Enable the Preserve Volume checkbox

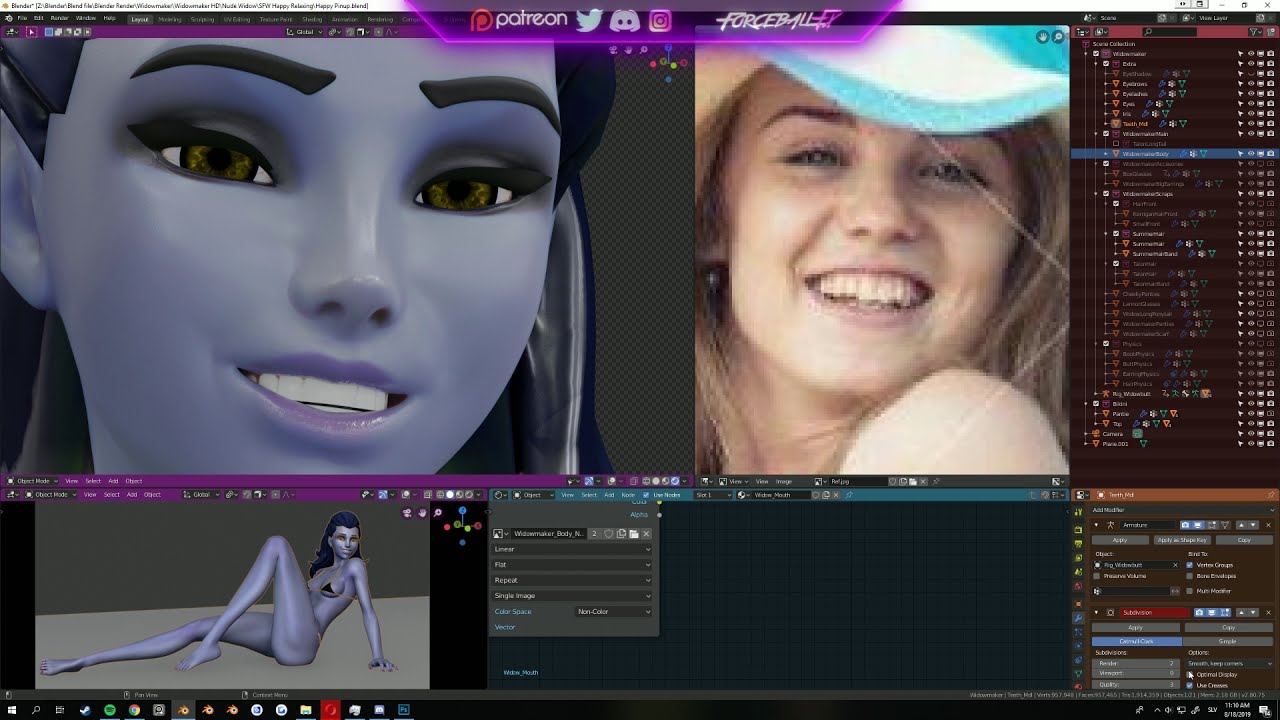[1096, 576]
